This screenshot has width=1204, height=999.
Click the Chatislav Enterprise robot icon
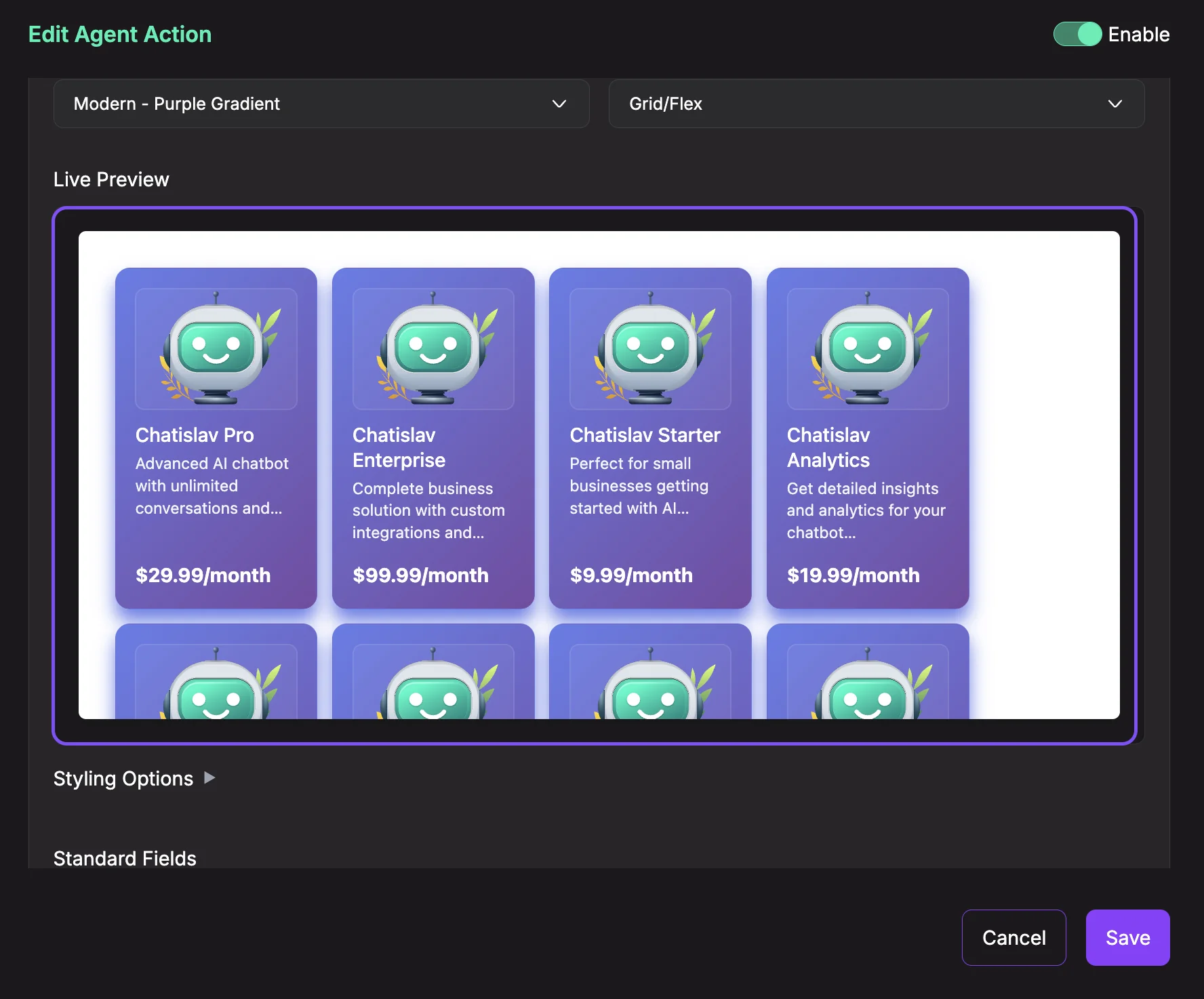pos(433,348)
